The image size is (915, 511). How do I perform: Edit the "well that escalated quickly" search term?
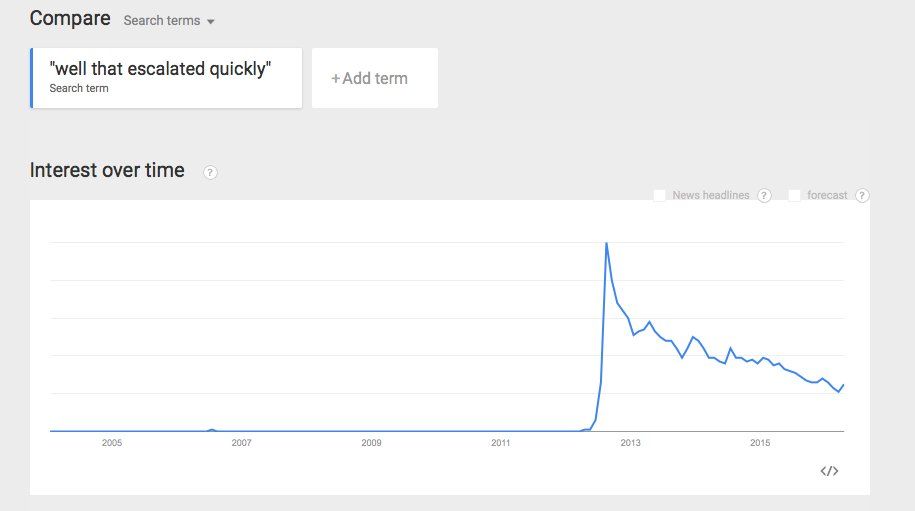(161, 70)
